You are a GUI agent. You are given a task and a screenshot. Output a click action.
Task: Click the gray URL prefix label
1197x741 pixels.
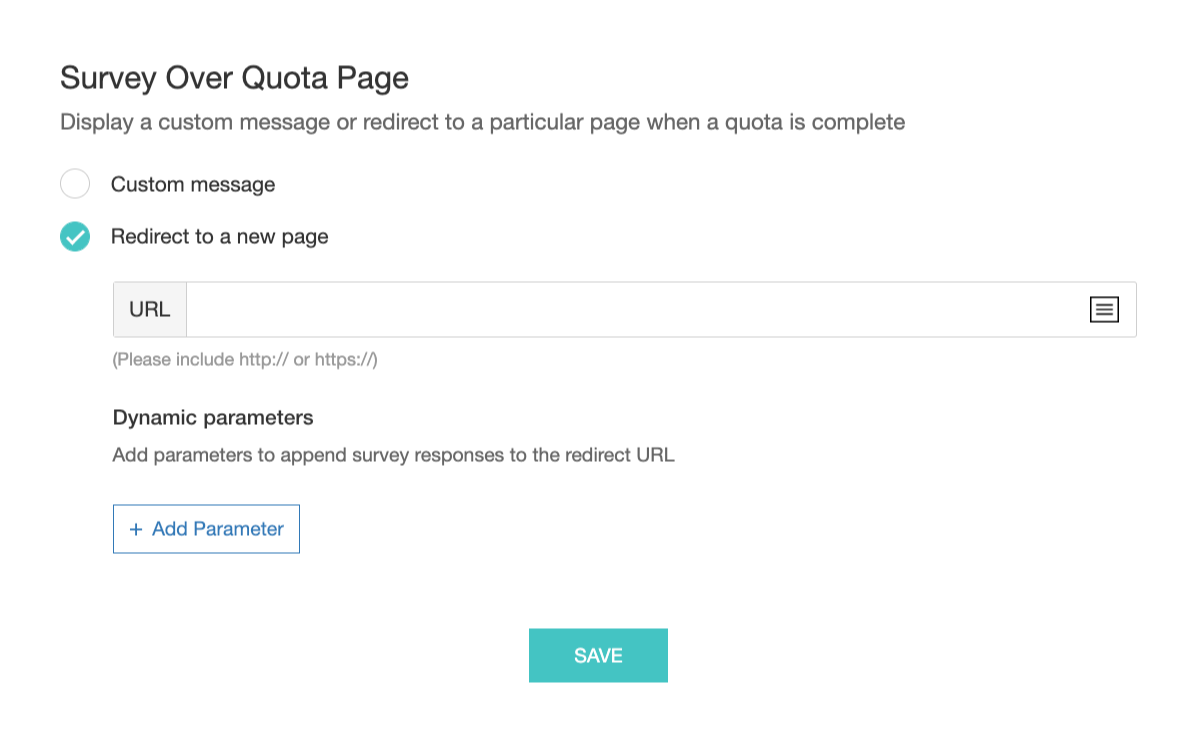click(150, 310)
